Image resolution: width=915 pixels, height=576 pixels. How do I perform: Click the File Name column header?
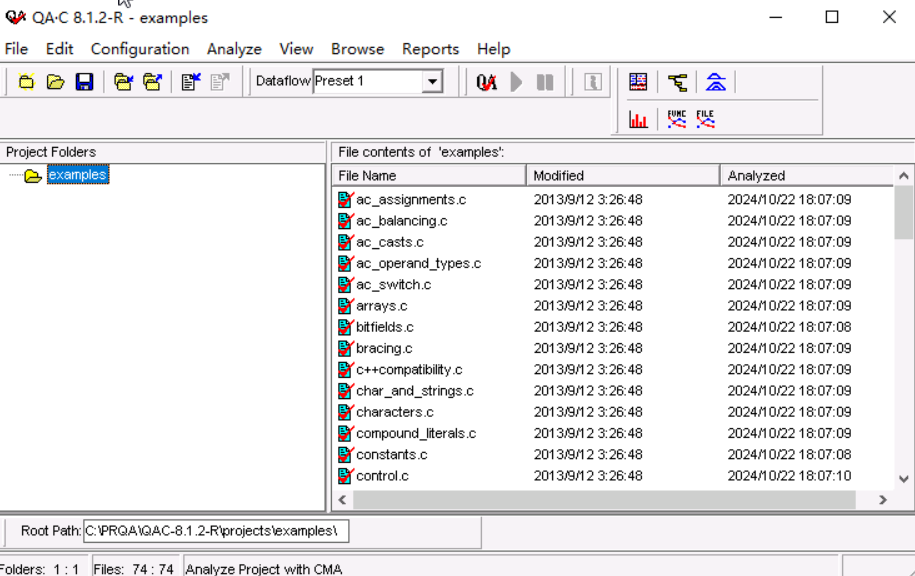pyautogui.click(x=428, y=176)
